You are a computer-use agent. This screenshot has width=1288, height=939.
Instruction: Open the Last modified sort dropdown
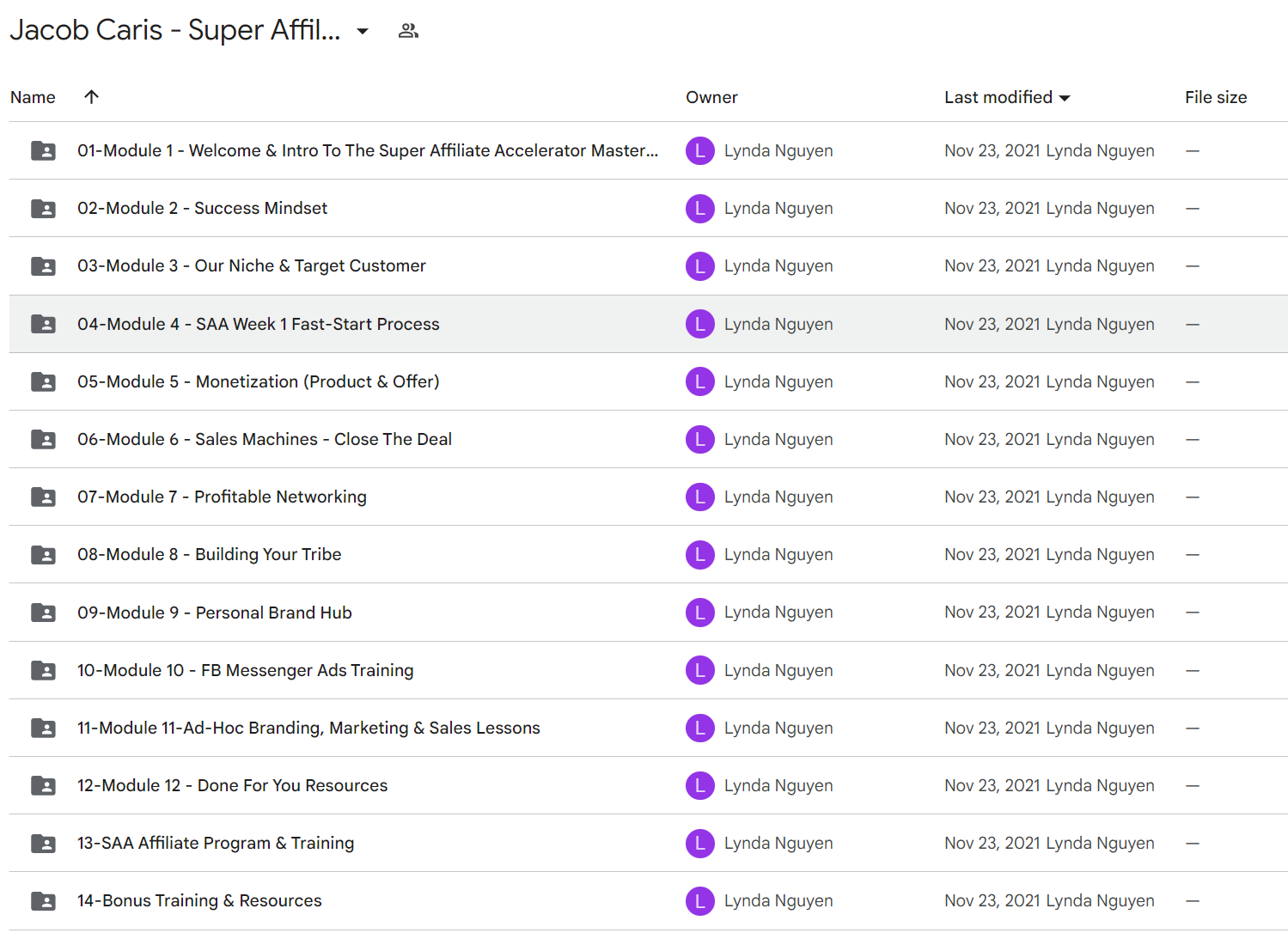pos(1065,98)
